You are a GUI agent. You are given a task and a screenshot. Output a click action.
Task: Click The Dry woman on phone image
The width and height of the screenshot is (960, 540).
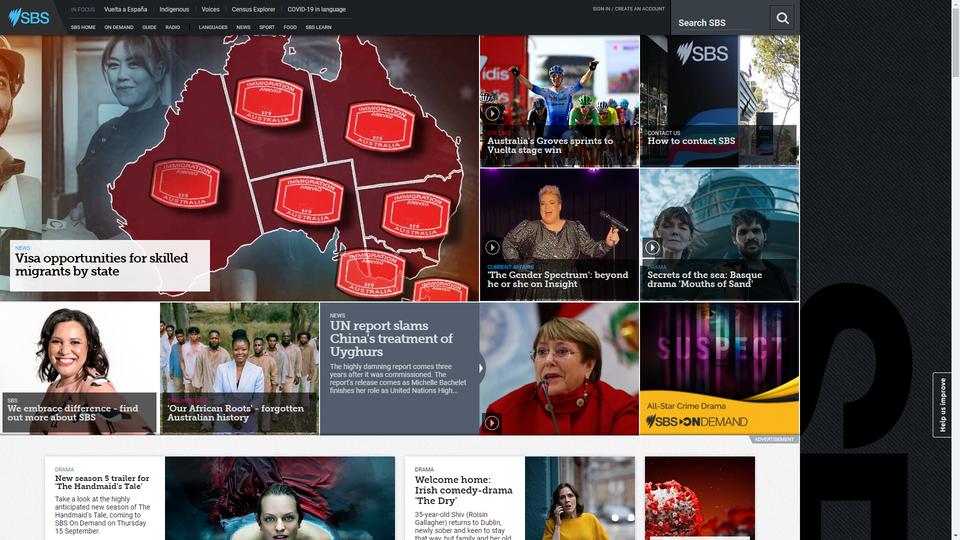click(580, 498)
